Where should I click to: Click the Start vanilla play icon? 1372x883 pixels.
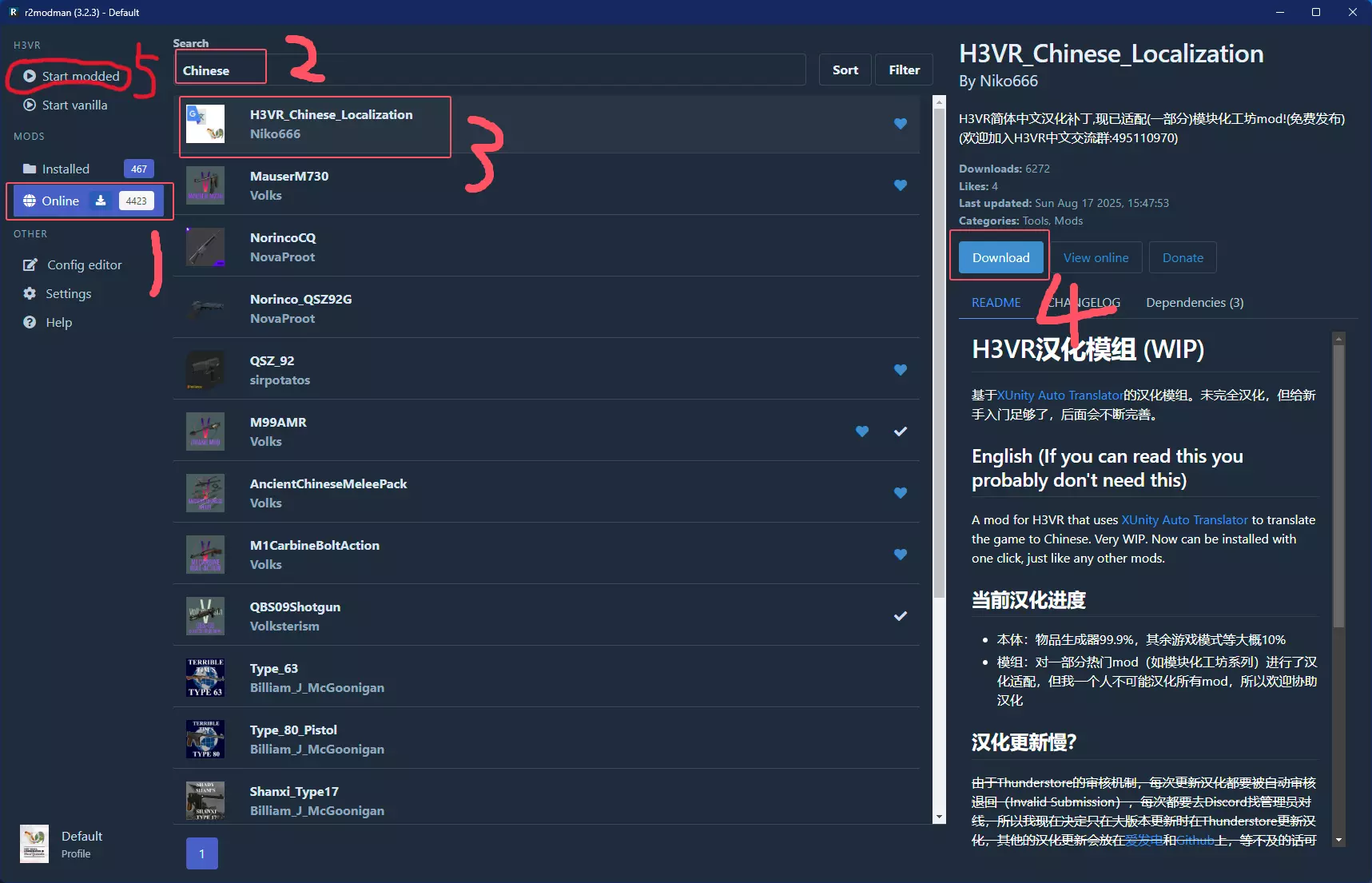[x=30, y=105]
